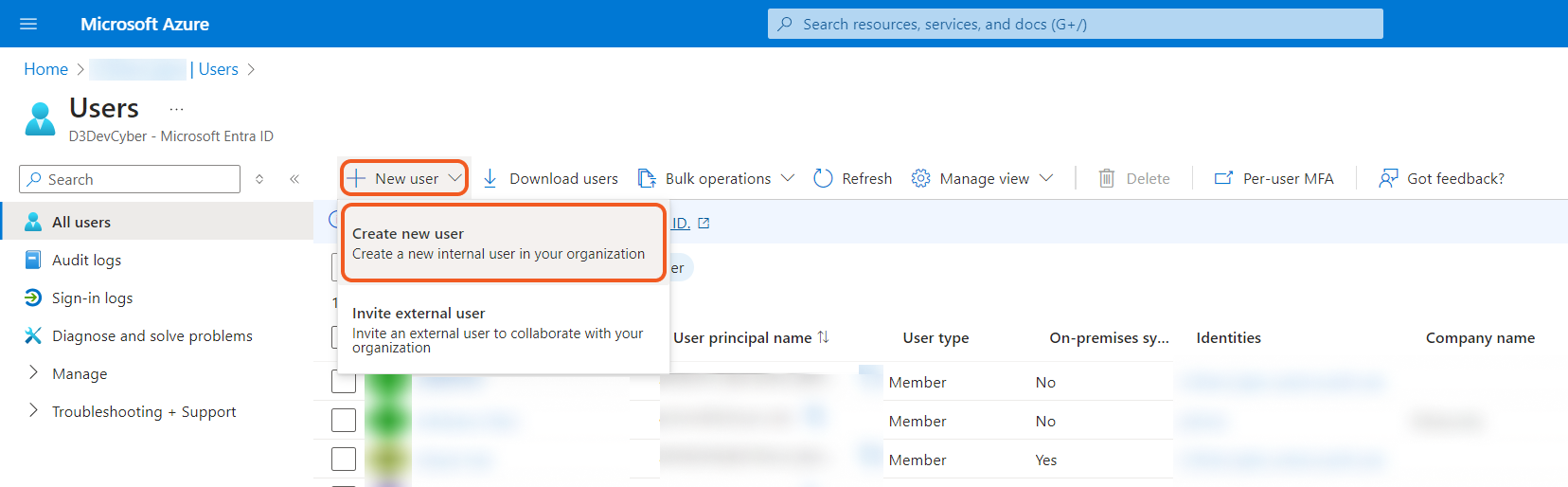Open the Azure portal hamburger menu
1568x487 pixels.
pos(28,24)
